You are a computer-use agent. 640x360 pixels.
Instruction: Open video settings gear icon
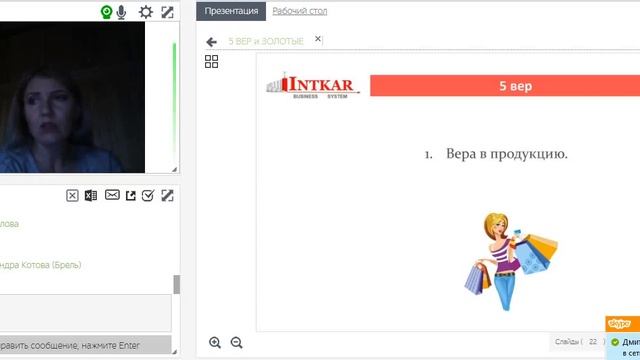point(146,12)
